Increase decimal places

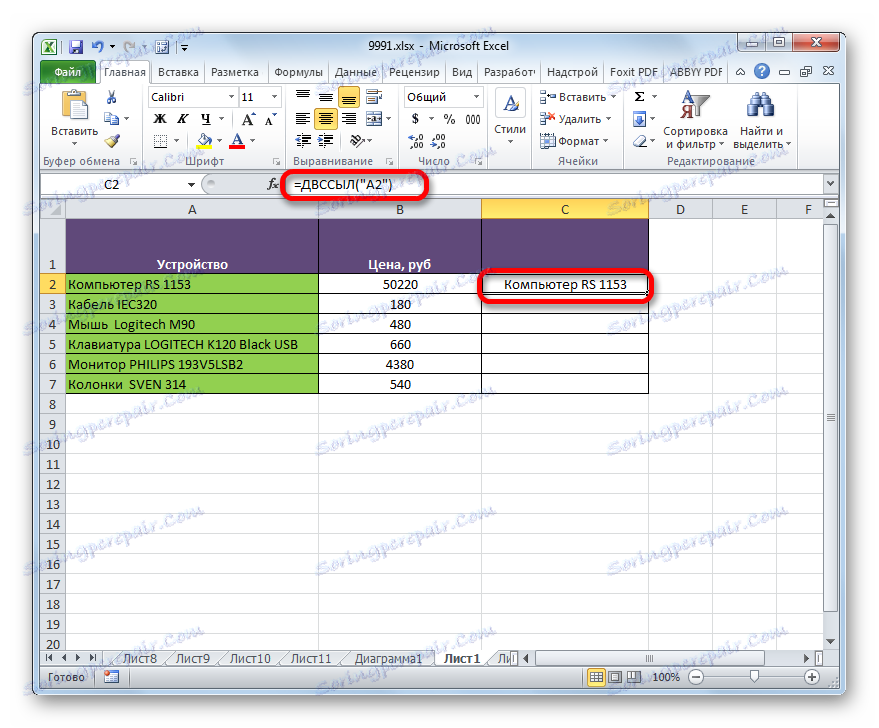point(416,141)
